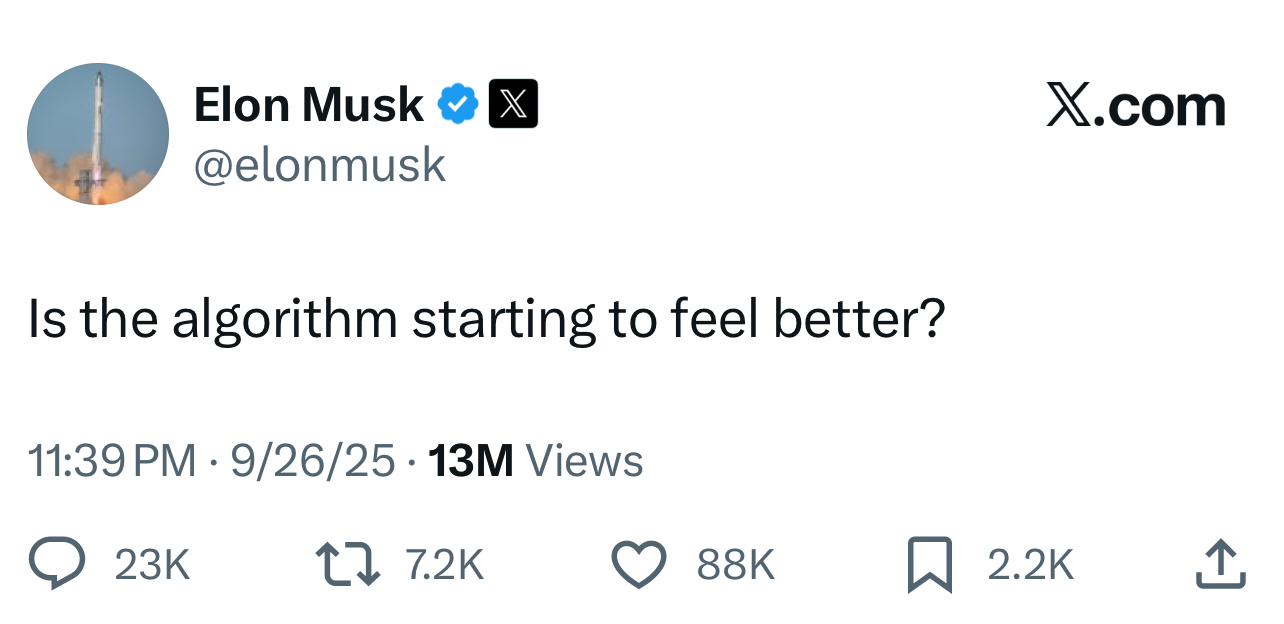
Task: Click the Elon Musk display name
Action: tap(308, 104)
